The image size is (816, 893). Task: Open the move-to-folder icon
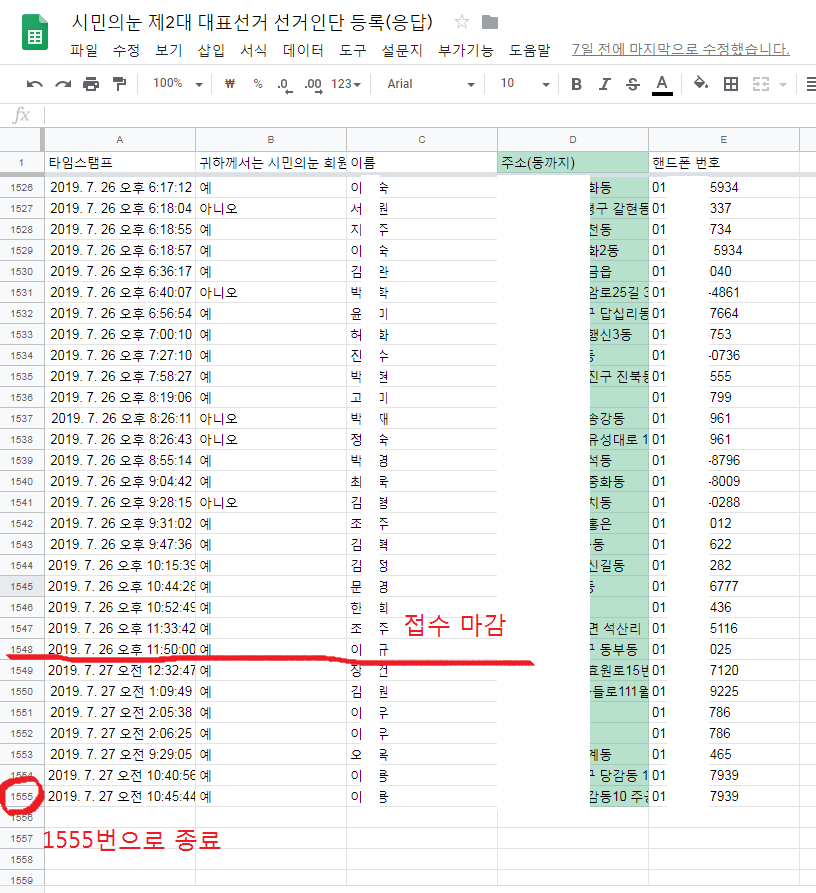(489, 22)
